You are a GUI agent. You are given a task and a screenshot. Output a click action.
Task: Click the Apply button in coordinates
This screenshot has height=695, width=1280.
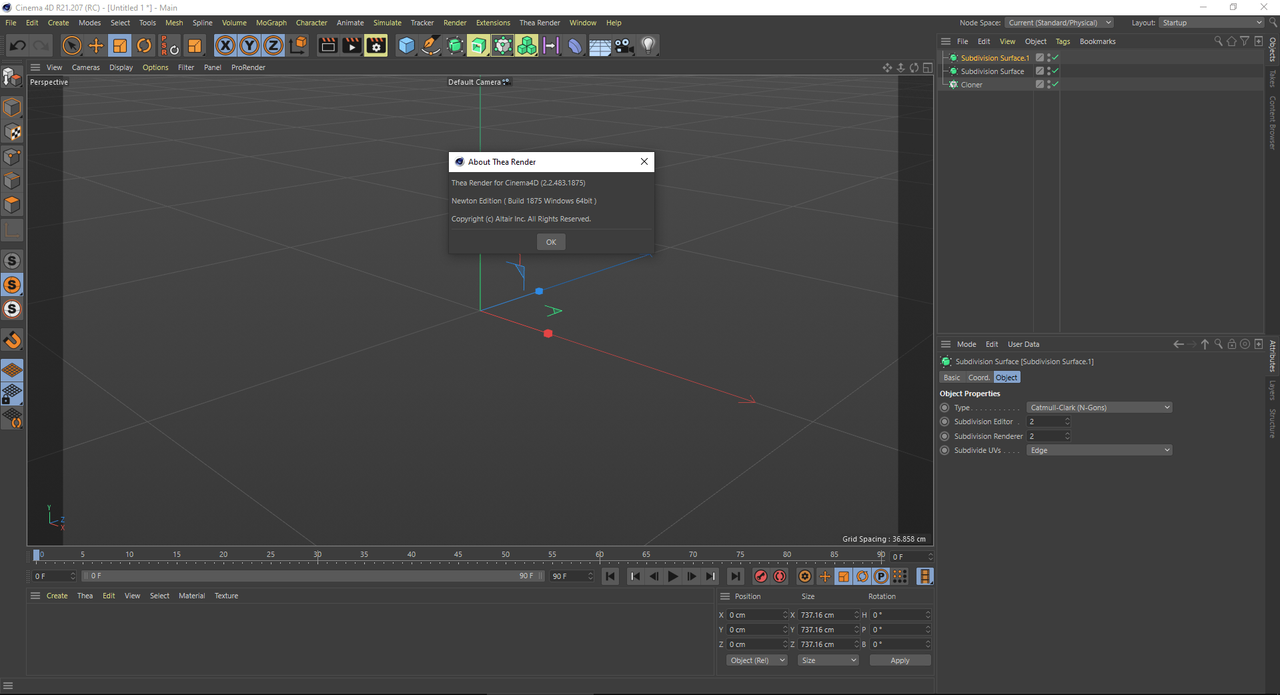[900, 660]
